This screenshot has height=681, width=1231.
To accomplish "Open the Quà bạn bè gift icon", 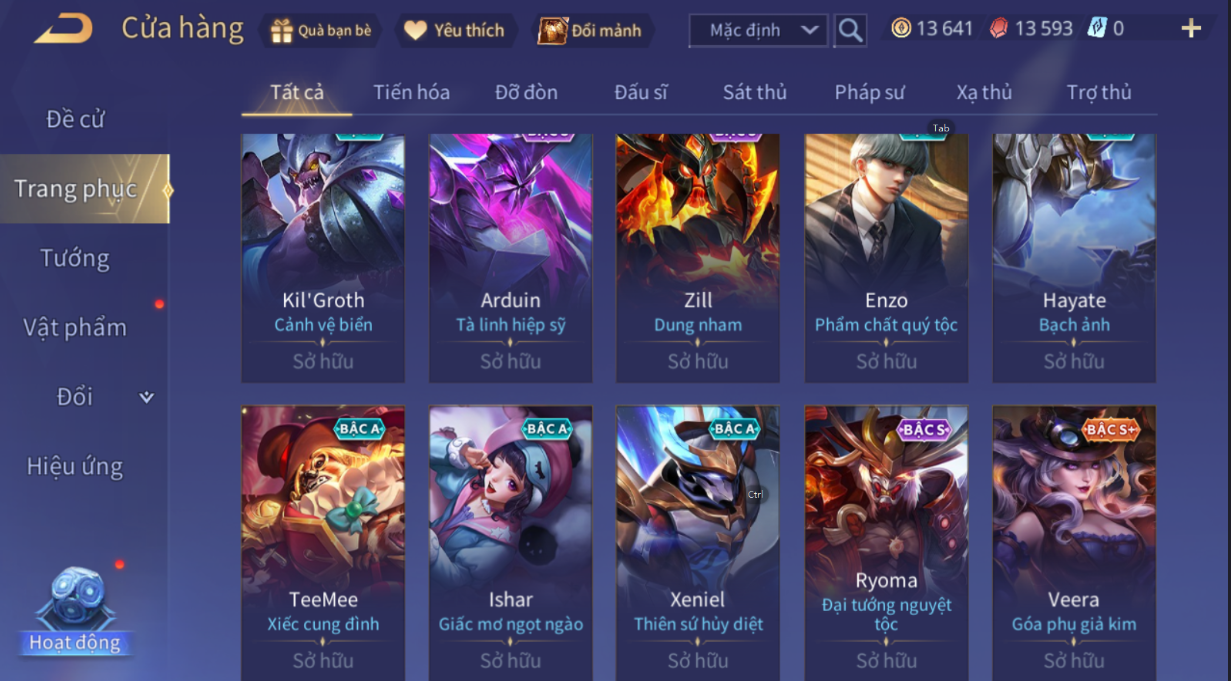I will [281, 31].
